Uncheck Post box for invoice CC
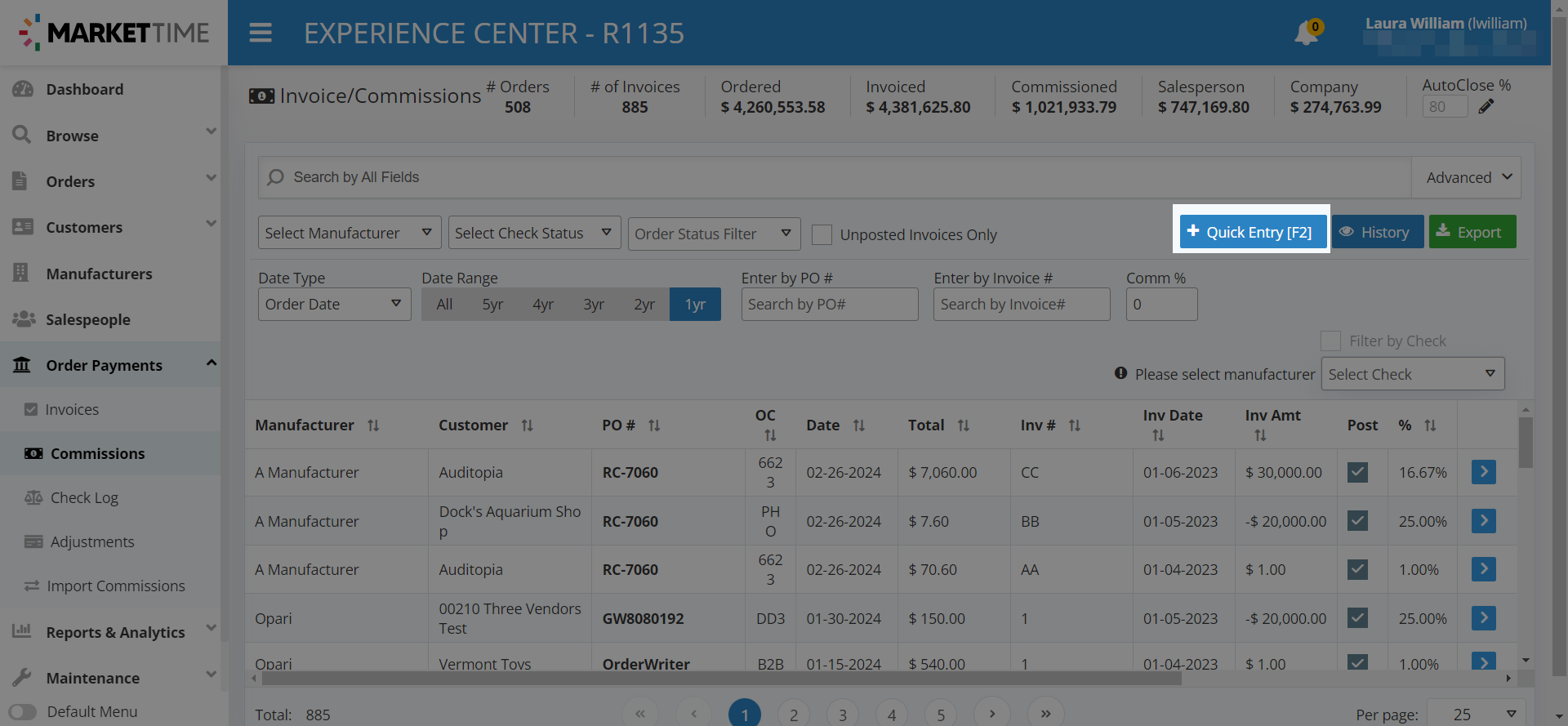The height and width of the screenshot is (726, 1568). coord(1357,473)
